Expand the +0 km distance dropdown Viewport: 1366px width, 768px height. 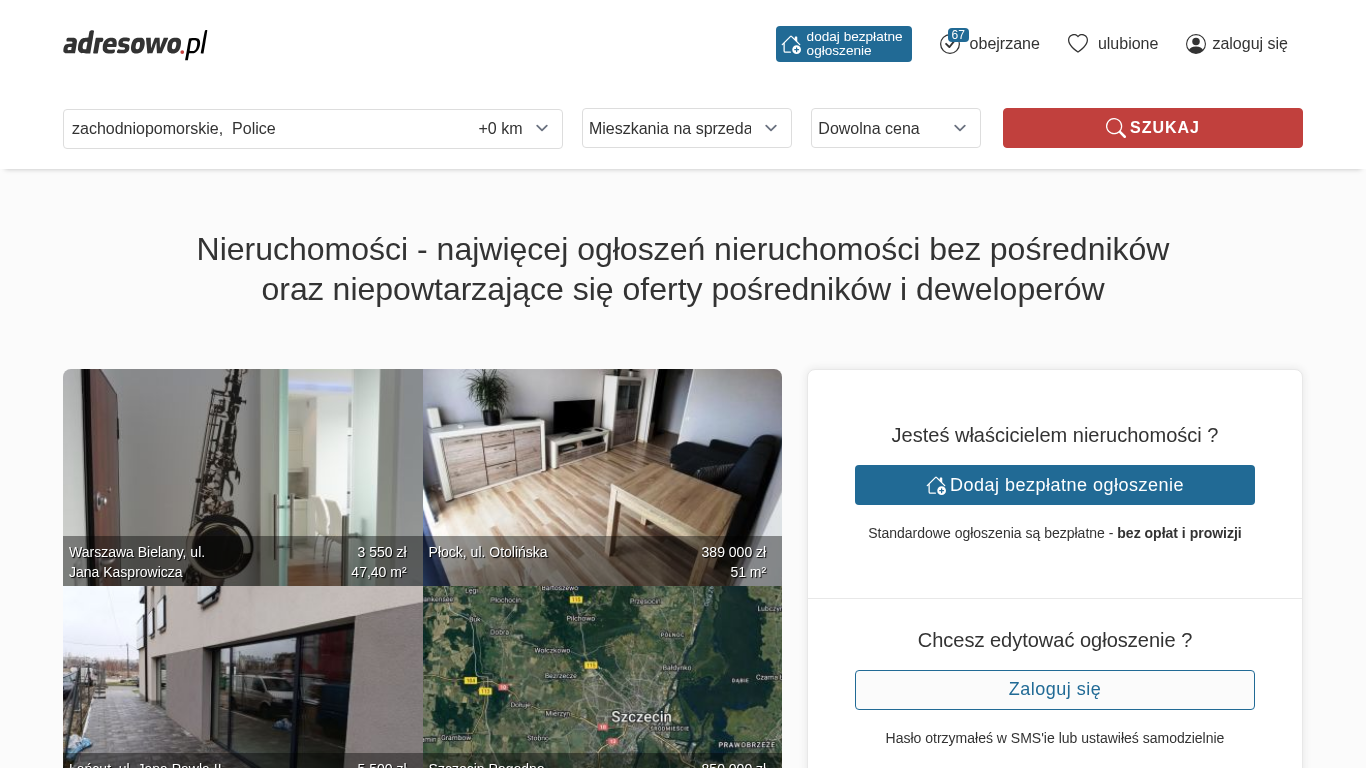point(514,129)
